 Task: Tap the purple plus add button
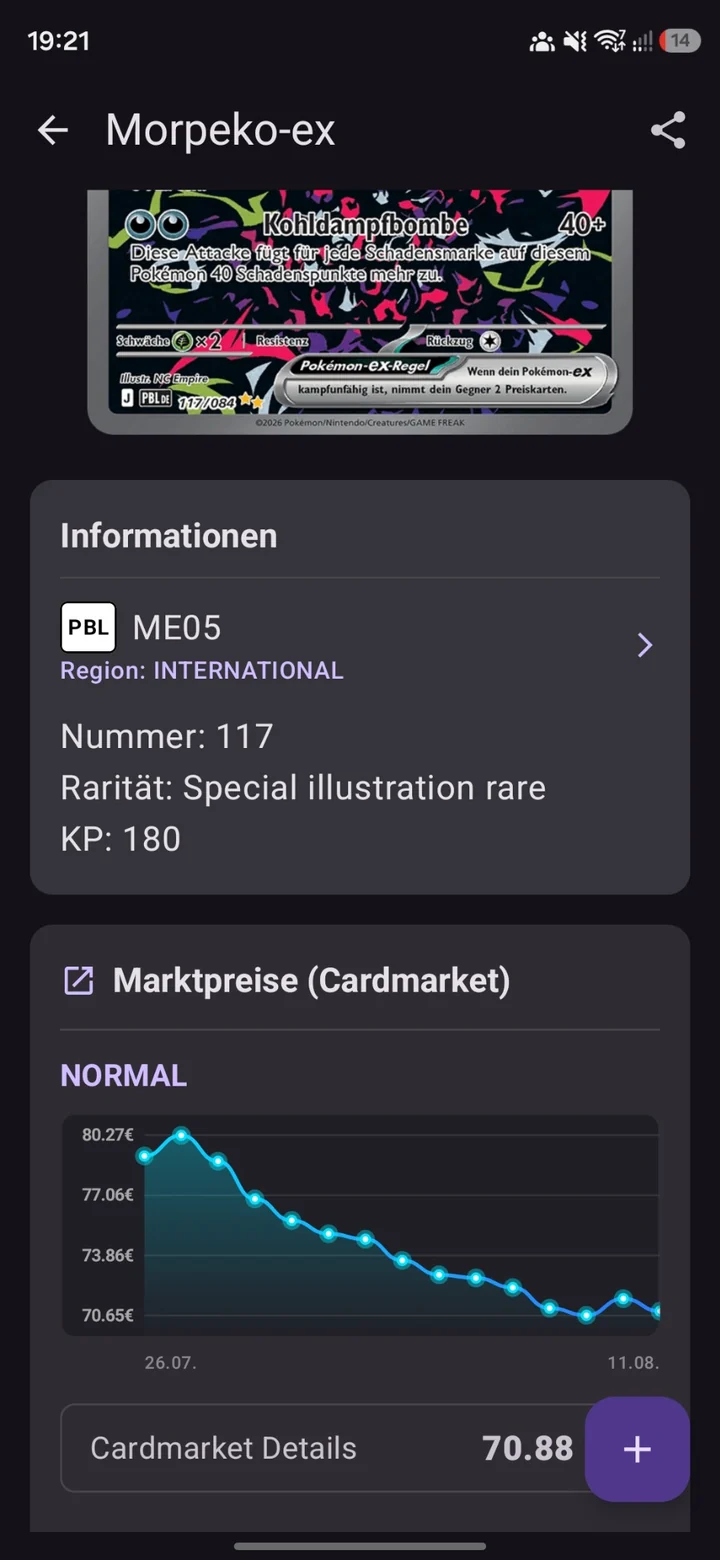tap(637, 1449)
